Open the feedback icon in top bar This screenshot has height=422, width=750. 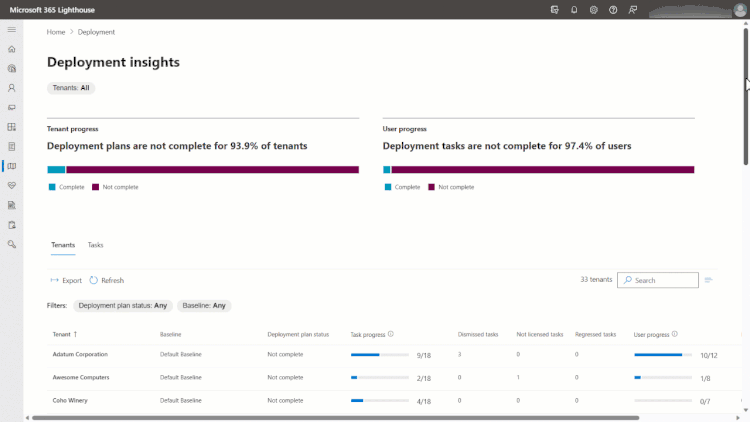pos(633,10)
